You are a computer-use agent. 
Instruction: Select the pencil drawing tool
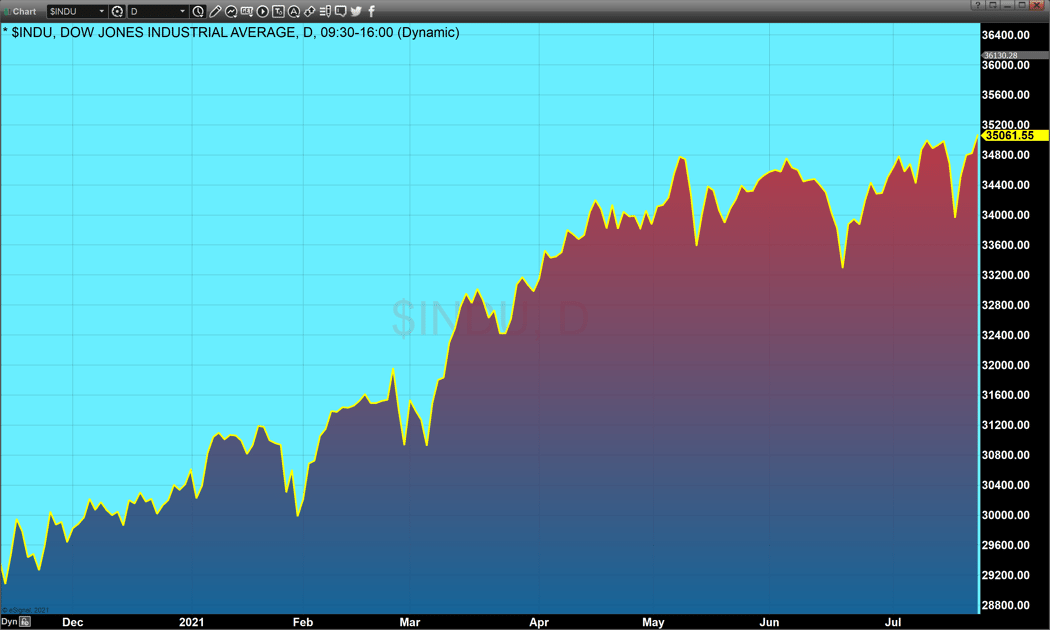215,11
